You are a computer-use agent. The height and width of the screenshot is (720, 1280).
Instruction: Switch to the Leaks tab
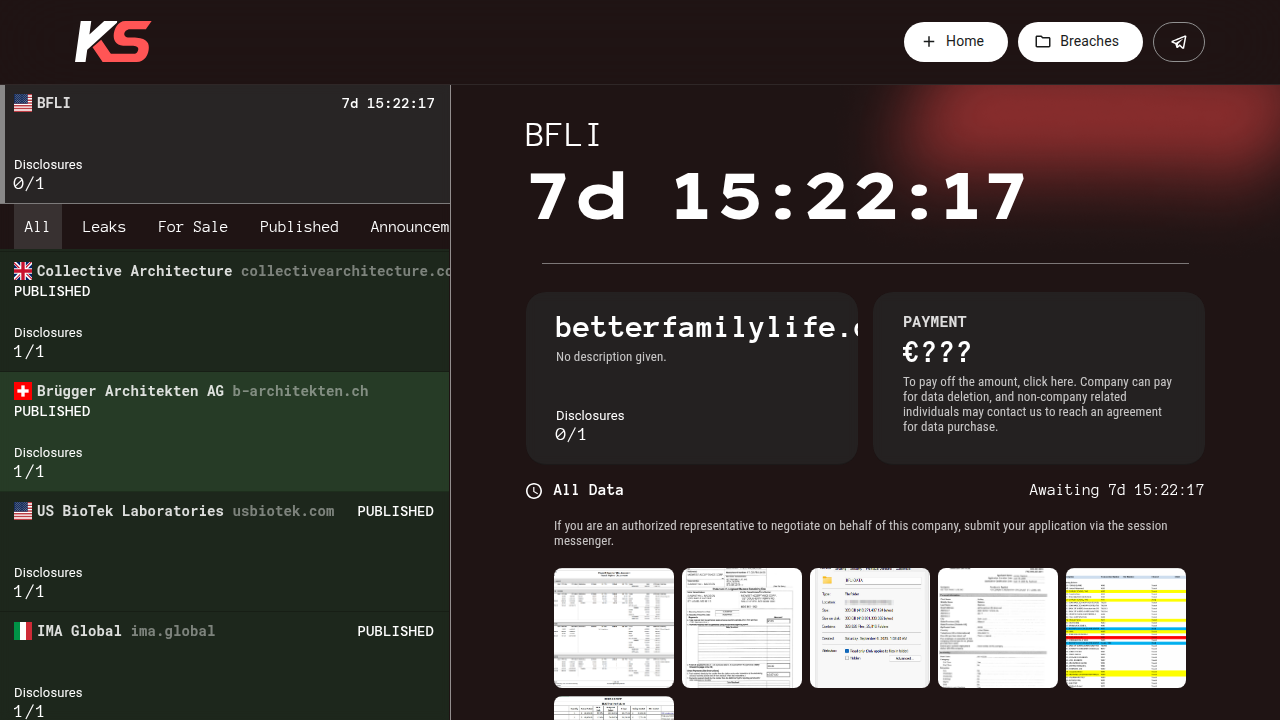(104, 227)
